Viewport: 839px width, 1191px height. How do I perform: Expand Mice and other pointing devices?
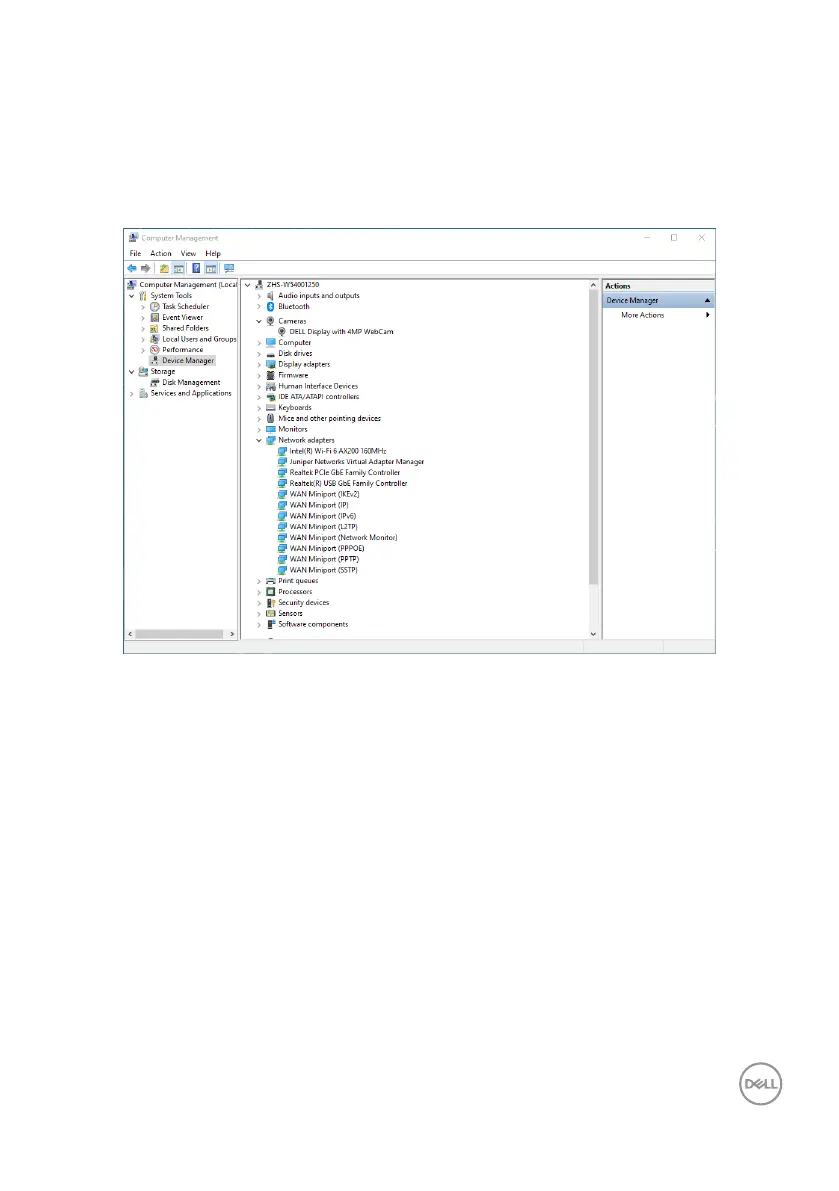259,419
